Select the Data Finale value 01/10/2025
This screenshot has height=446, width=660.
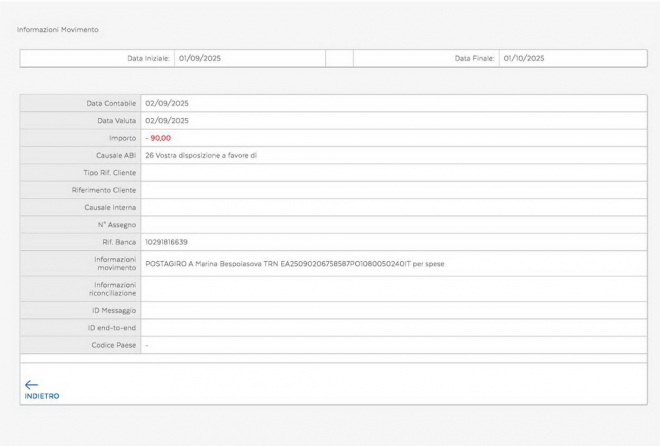(x=524, y=58)
